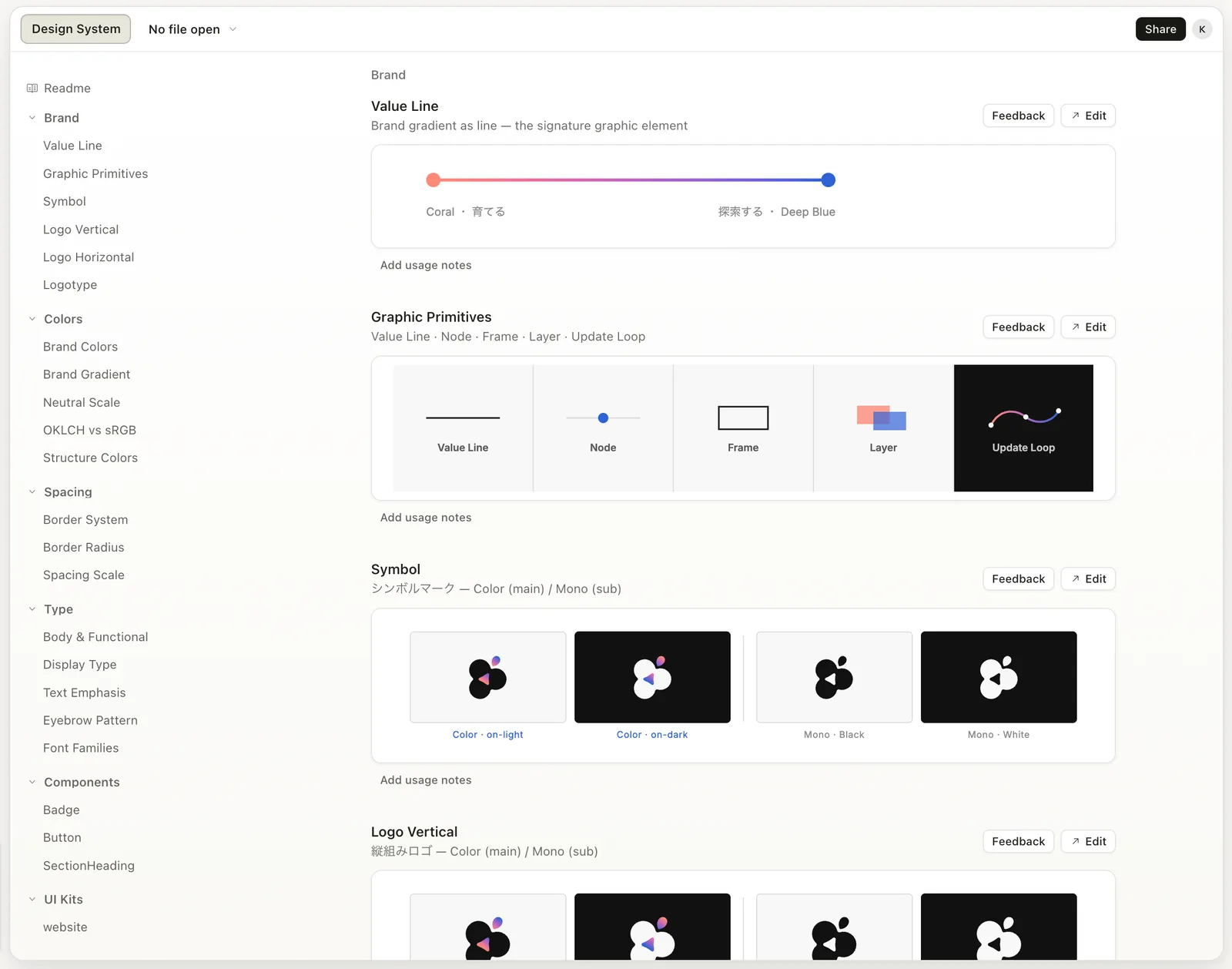The image size is (1232, 969).
Task: Click the Frame primitive rectangle icon
Action: 743,417
